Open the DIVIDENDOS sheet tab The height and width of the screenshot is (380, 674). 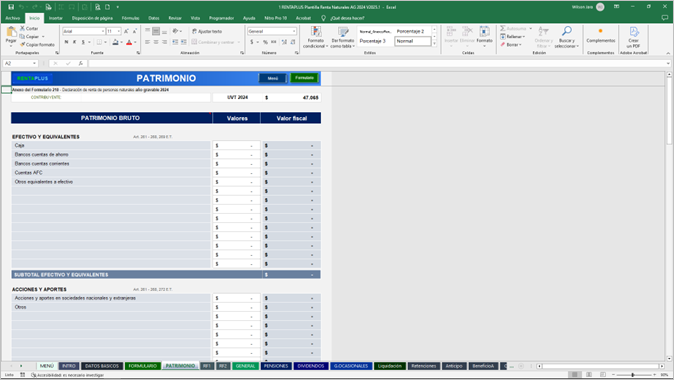[x=311, y=366]
